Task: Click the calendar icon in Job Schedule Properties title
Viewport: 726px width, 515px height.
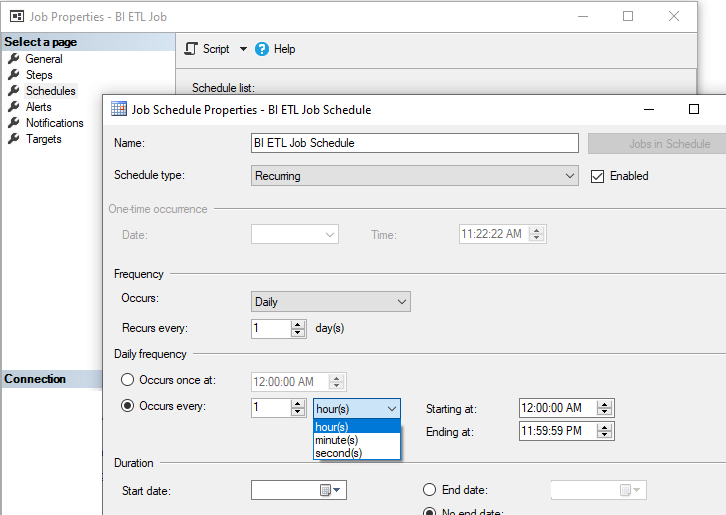Action: pyautogui.click(x=119, y=109)
